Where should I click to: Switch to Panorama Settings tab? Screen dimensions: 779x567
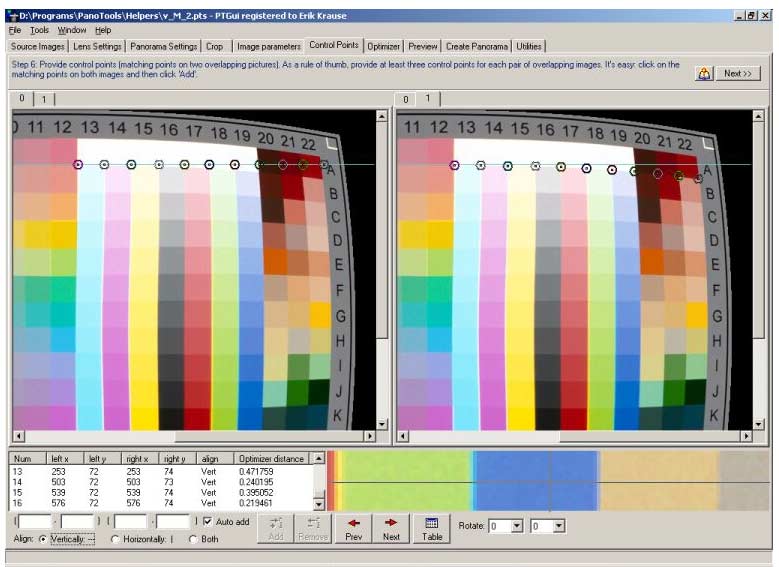tap(163, 46)
